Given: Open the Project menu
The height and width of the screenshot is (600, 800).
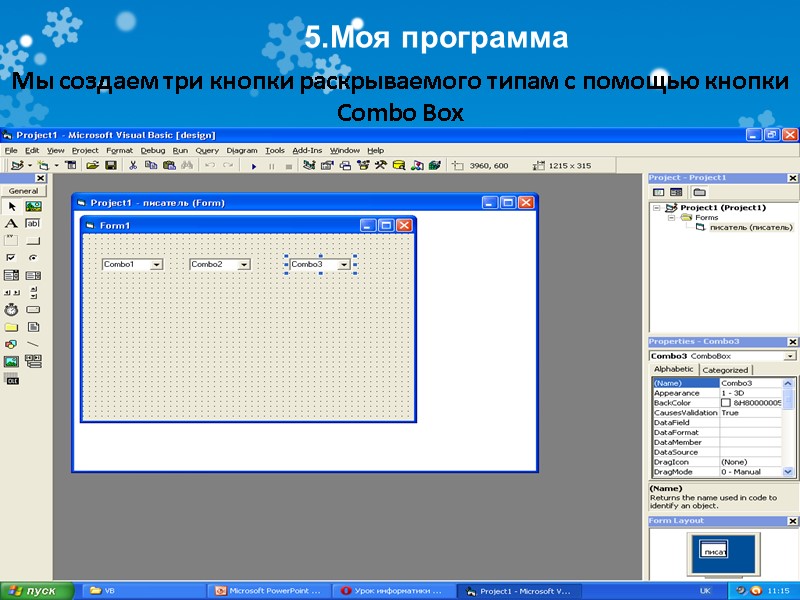Looking at the screenshot, I should (85, 151).
